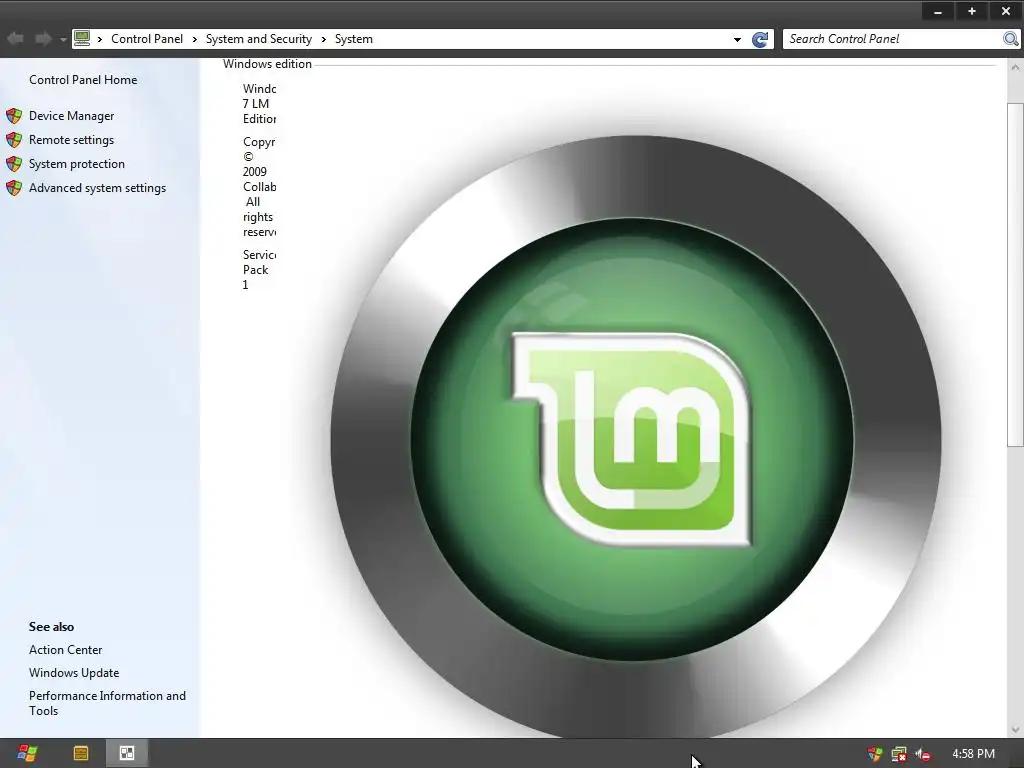The image size is (1024, 768).
Task: Click the Windows edition heading
Action: click(267, 64)
